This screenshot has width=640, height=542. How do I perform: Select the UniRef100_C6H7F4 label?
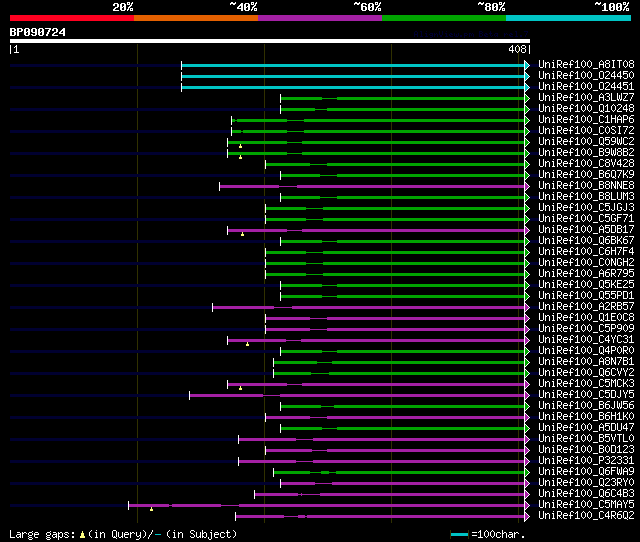point(586,251)
